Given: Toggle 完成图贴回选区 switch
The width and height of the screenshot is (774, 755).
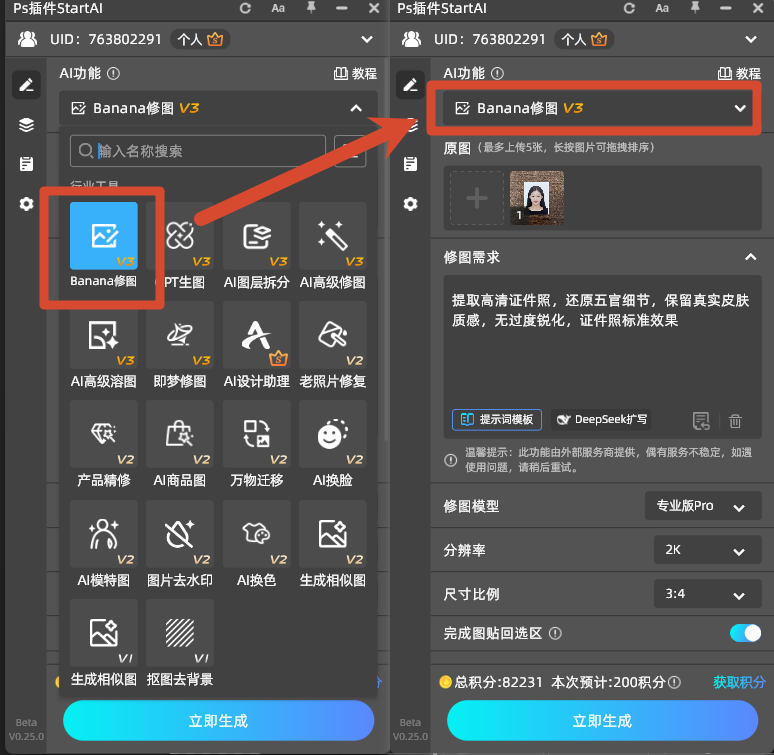Looking at the screenshot, I should [745, 633].
